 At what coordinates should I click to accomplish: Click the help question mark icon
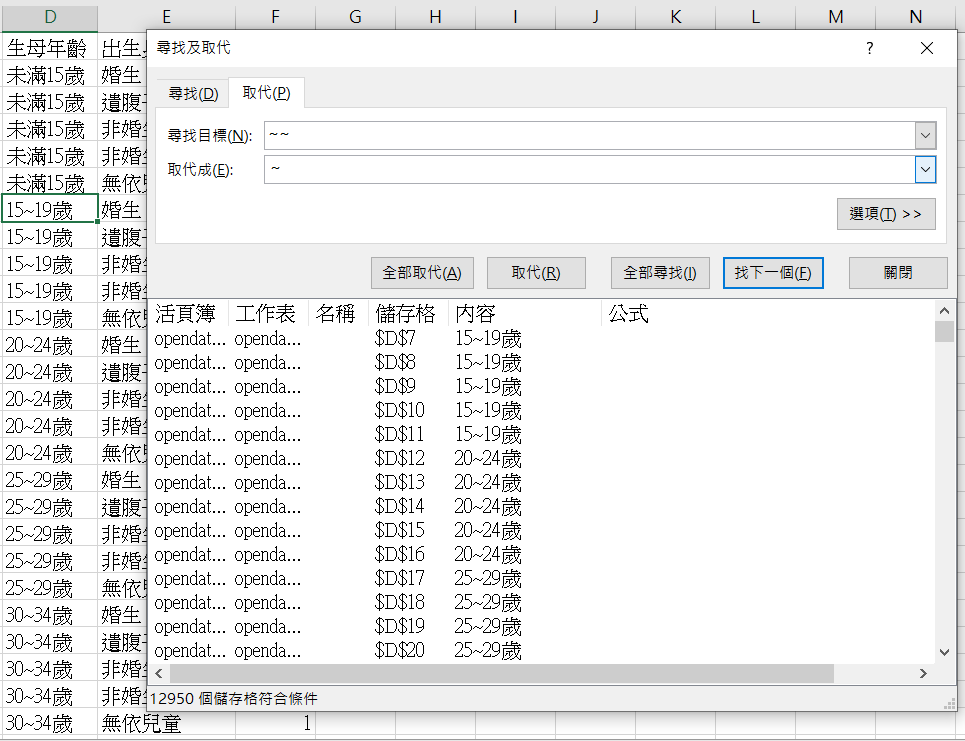pos(869,48)
